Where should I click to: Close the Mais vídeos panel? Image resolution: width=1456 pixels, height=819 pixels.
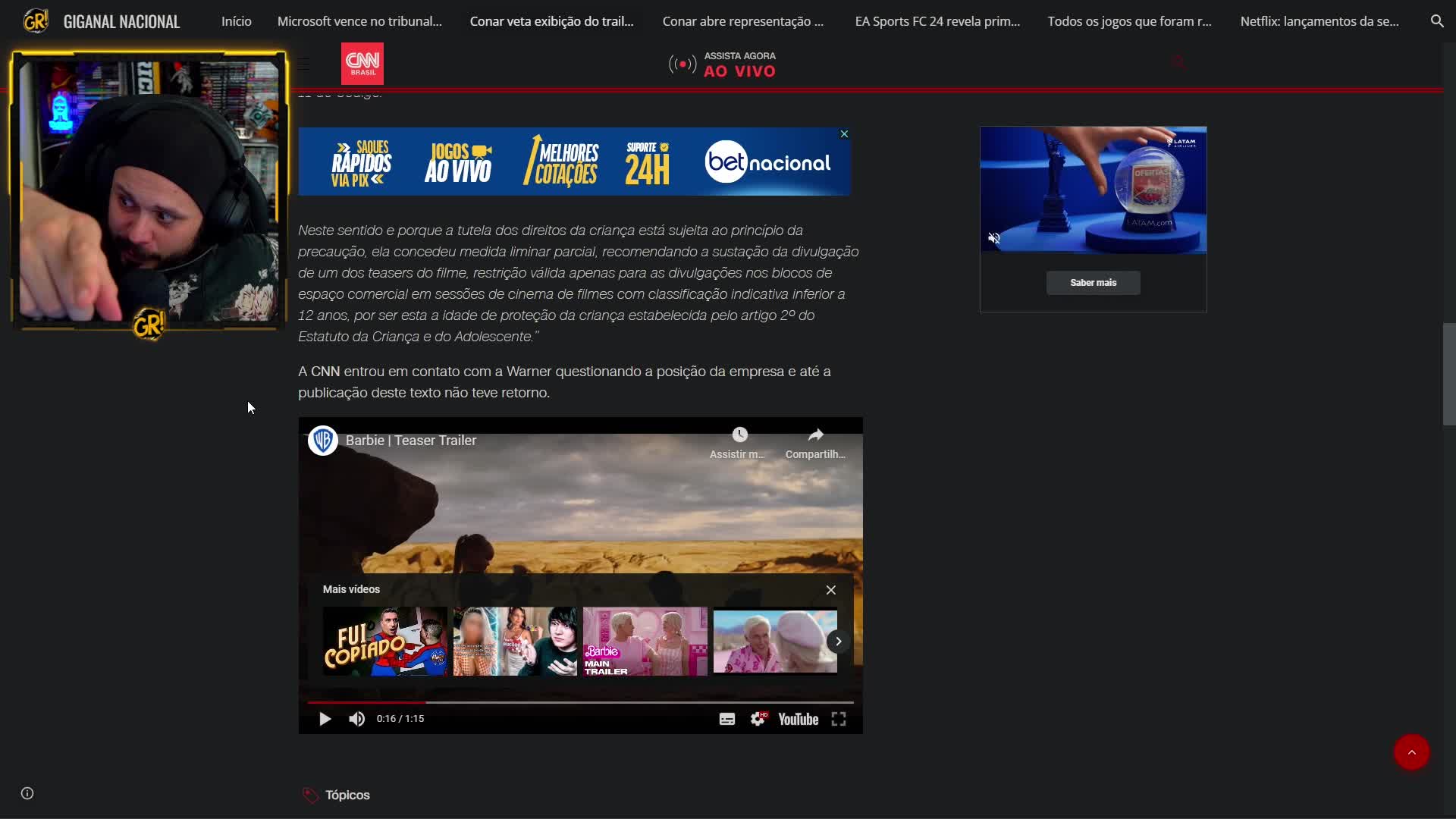831,590
